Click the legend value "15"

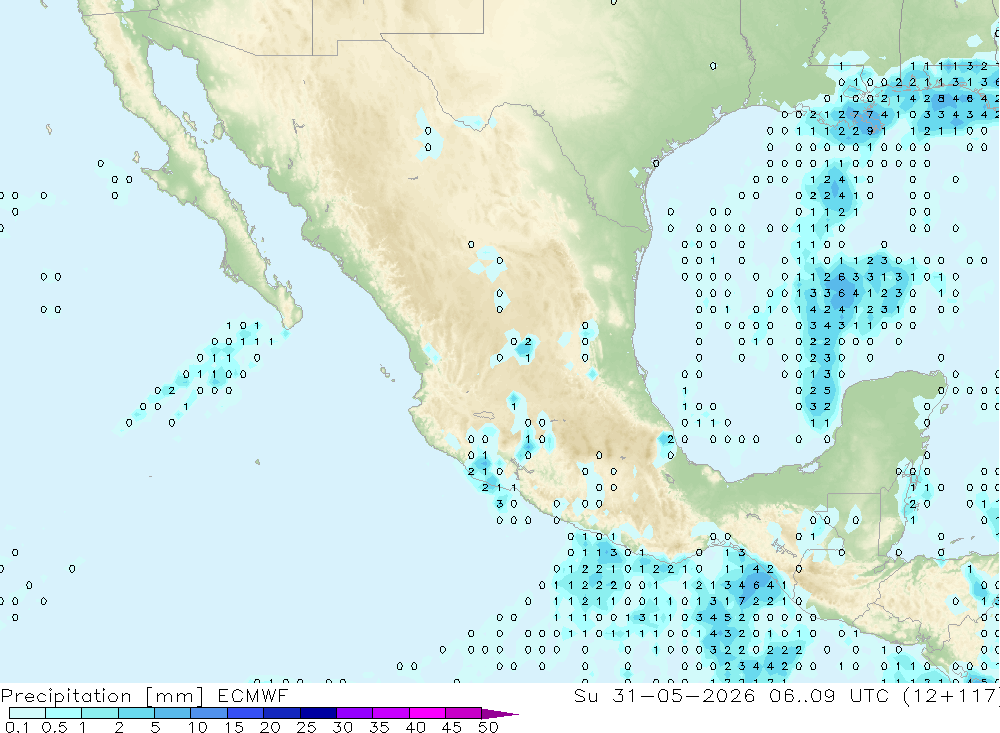(x=234, y=727)
